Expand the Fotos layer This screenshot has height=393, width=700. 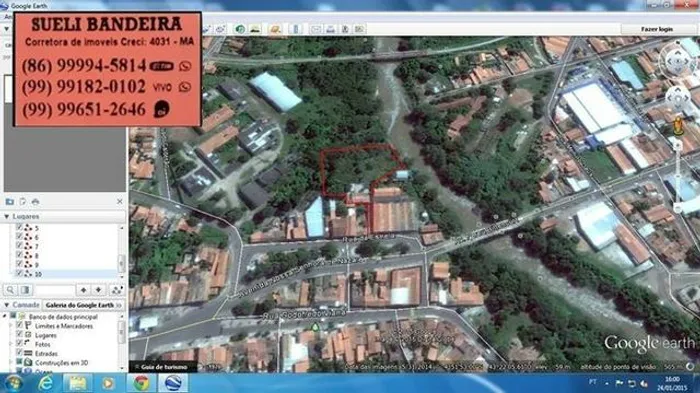coord(11,344)
